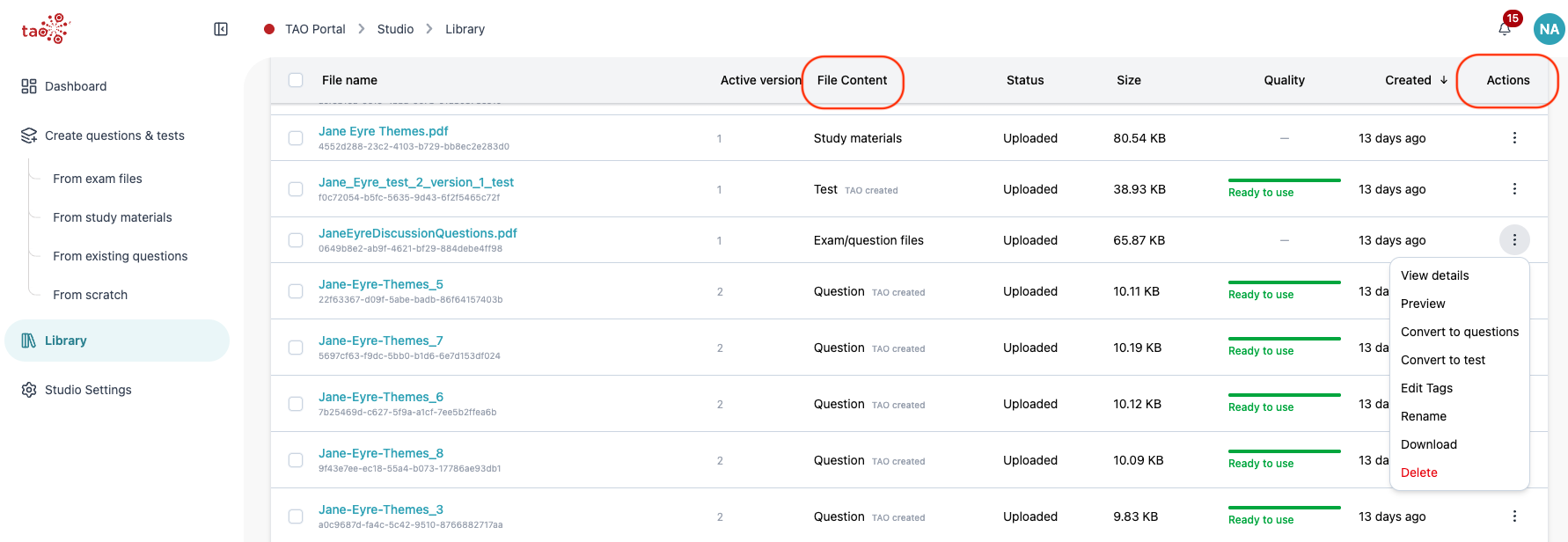Open From exam files in sidebar
1568x542 pixels.
coord(98,179)
